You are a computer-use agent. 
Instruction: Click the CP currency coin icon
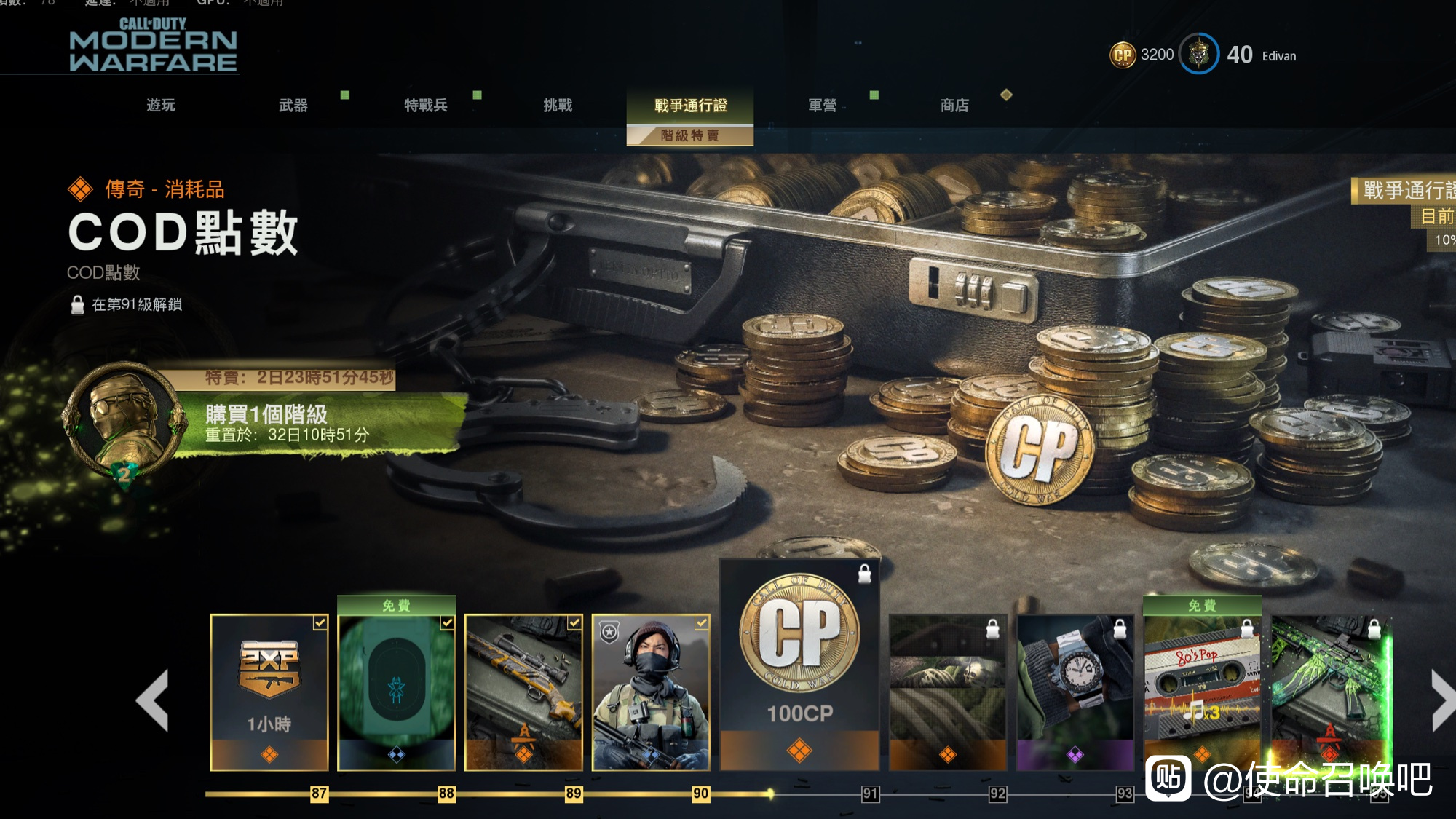tap(1123, 55)
